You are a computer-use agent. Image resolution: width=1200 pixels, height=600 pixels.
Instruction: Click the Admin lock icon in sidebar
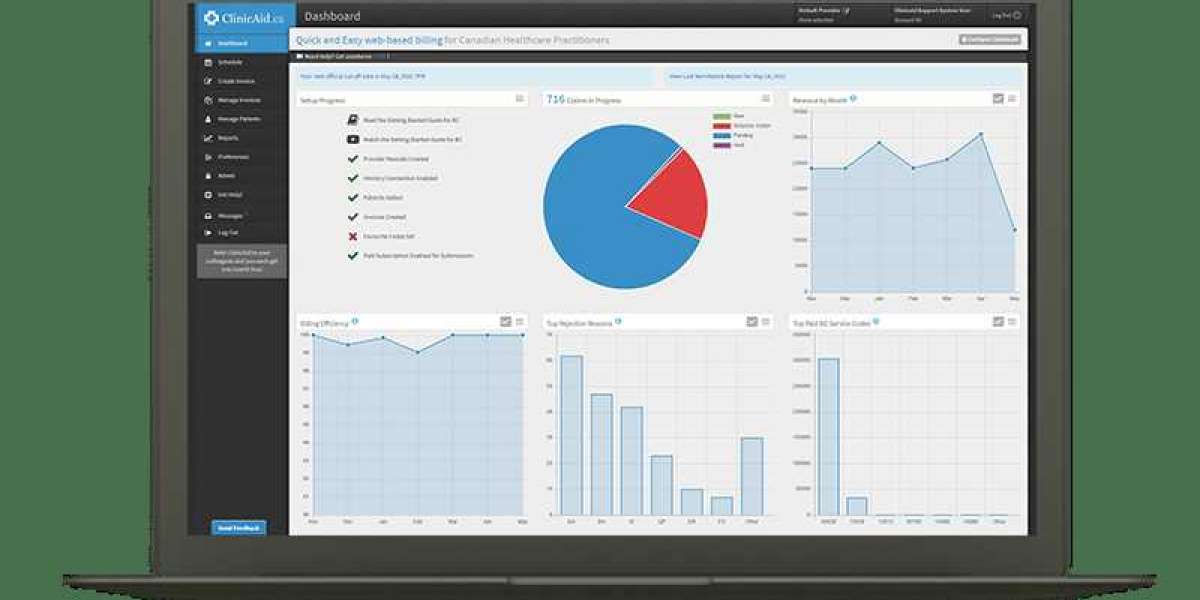click(x=208, y=176)
